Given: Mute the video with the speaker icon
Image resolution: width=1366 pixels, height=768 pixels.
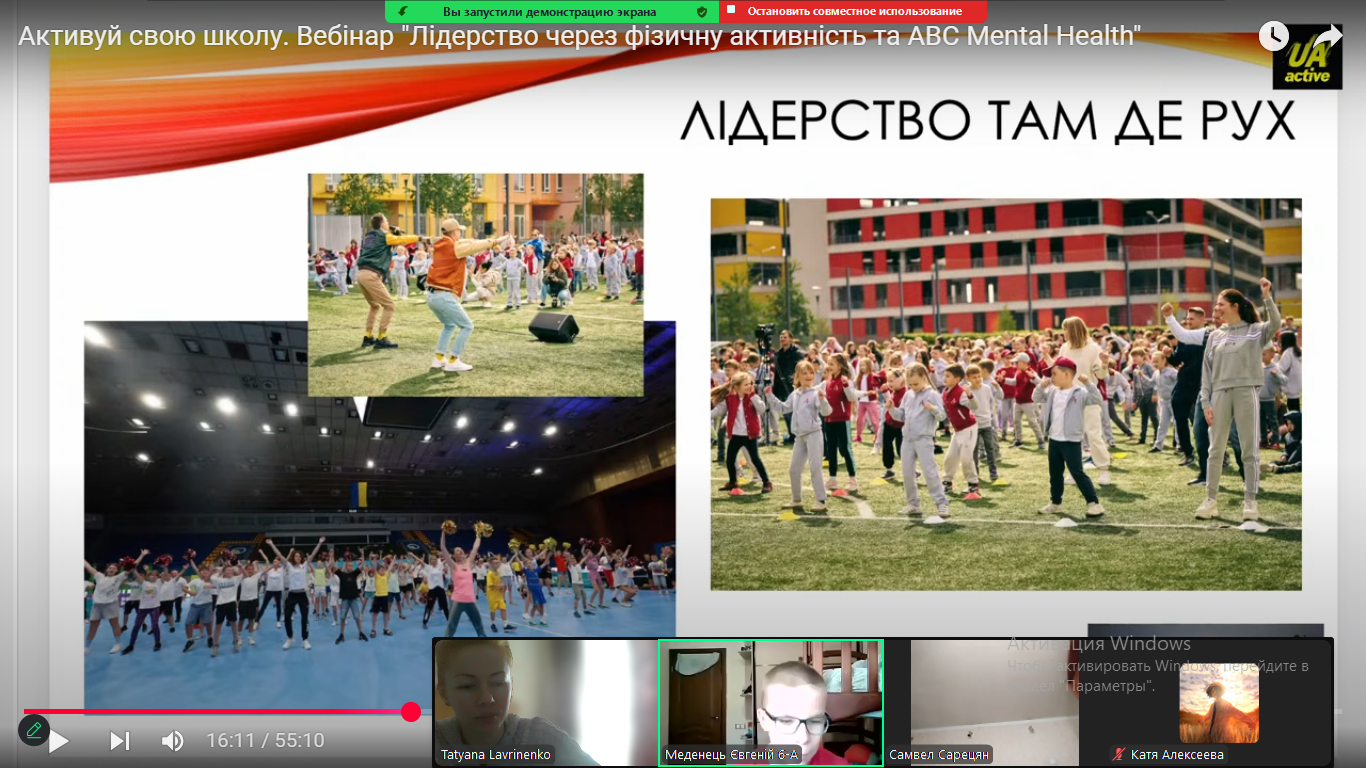Looking at the screenshot, I should [173, 741].
